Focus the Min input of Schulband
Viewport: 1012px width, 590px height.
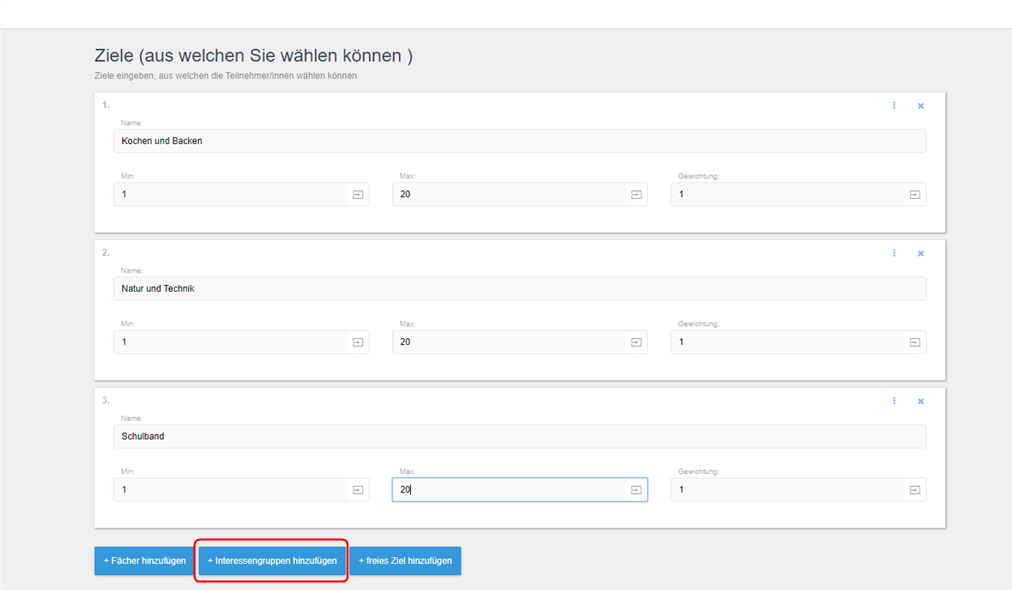click(241, 490)
